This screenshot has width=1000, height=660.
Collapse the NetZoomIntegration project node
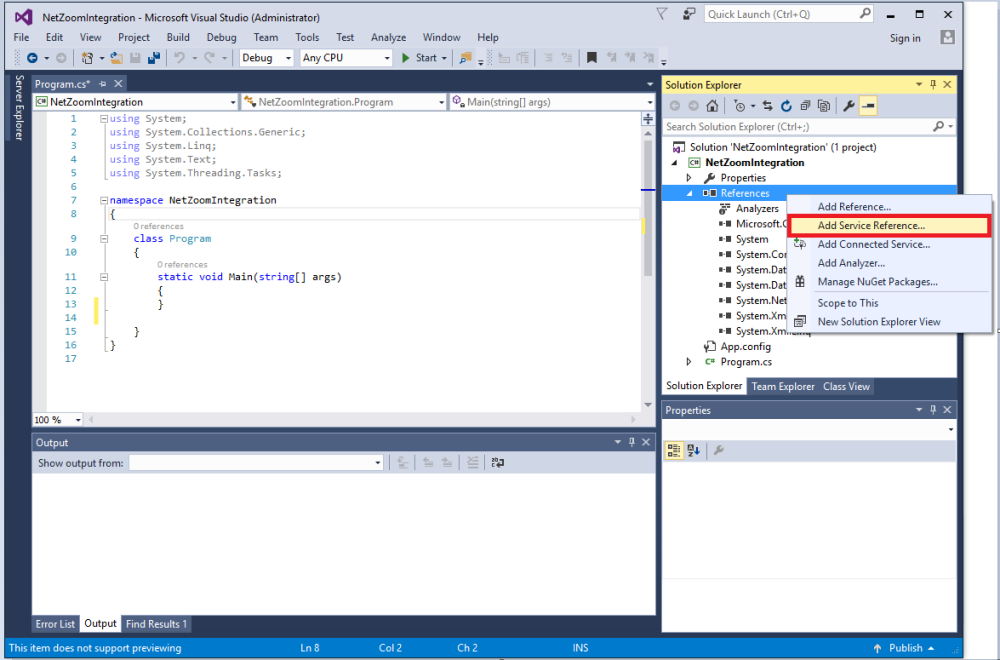point(674,163)
